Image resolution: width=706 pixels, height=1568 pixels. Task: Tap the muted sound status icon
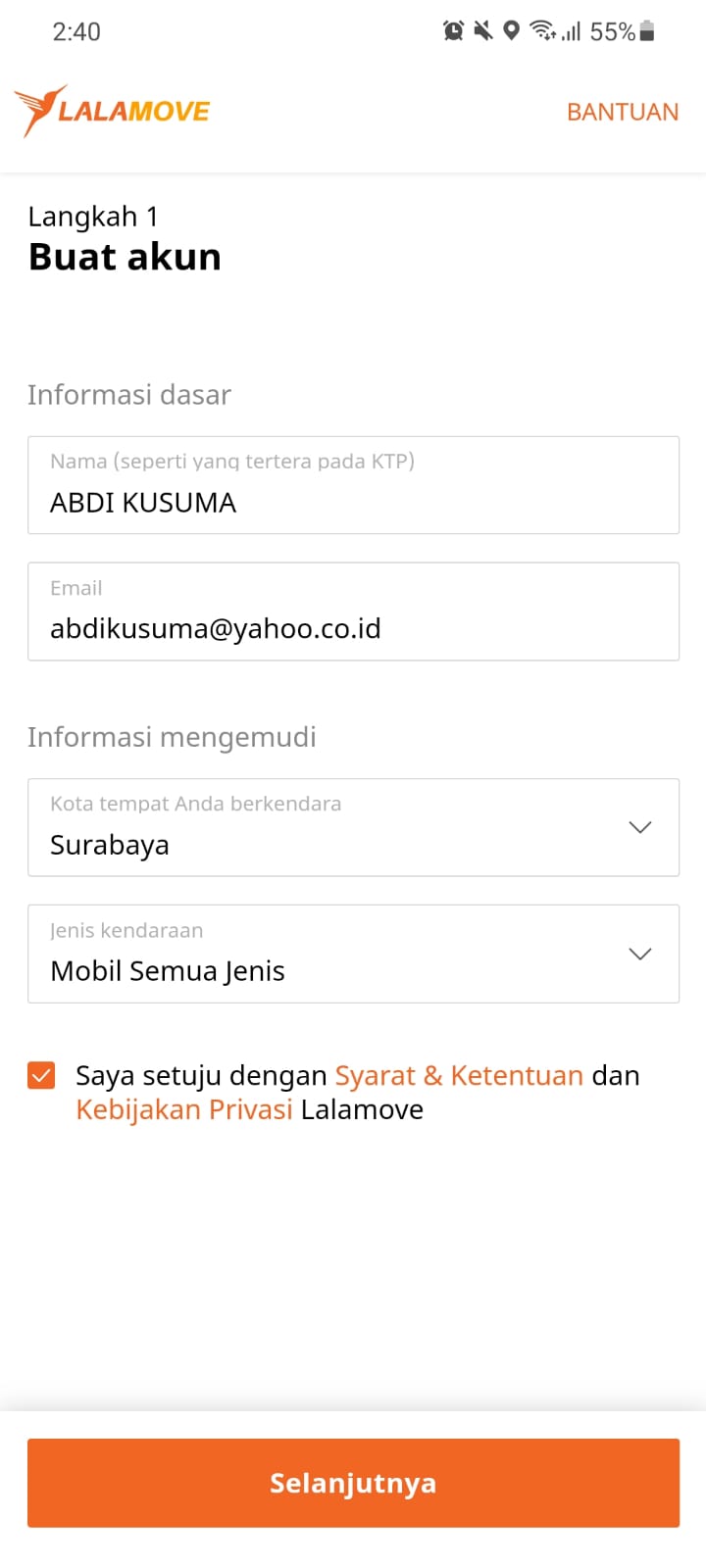[x=482, y=31]
